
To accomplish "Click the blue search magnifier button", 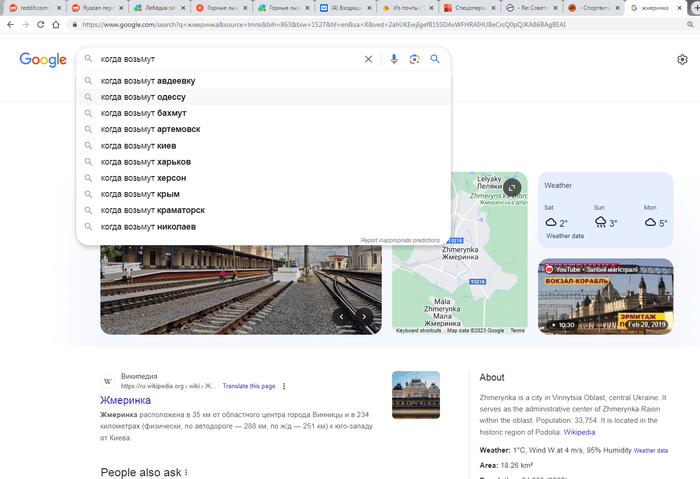I will [435, 59].
